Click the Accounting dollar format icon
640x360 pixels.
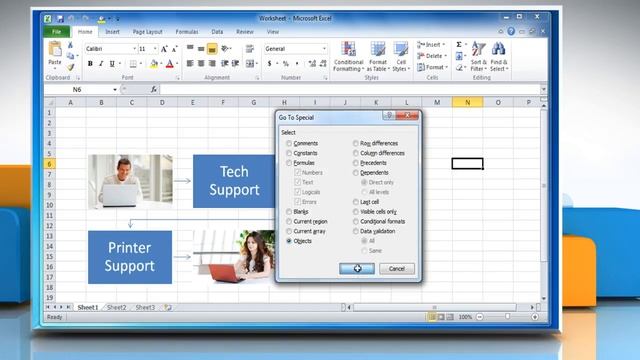tap(269, 64)
